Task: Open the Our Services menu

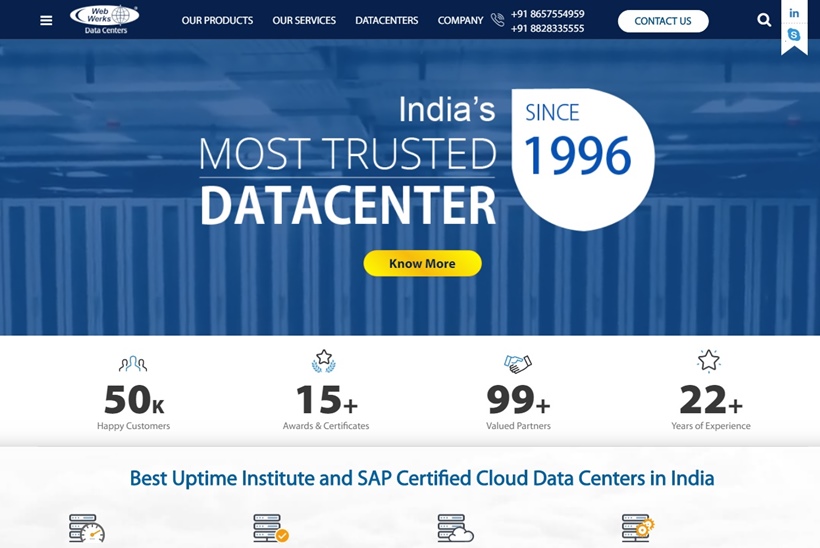Action: pyautogui.click(x=304, y=20)
